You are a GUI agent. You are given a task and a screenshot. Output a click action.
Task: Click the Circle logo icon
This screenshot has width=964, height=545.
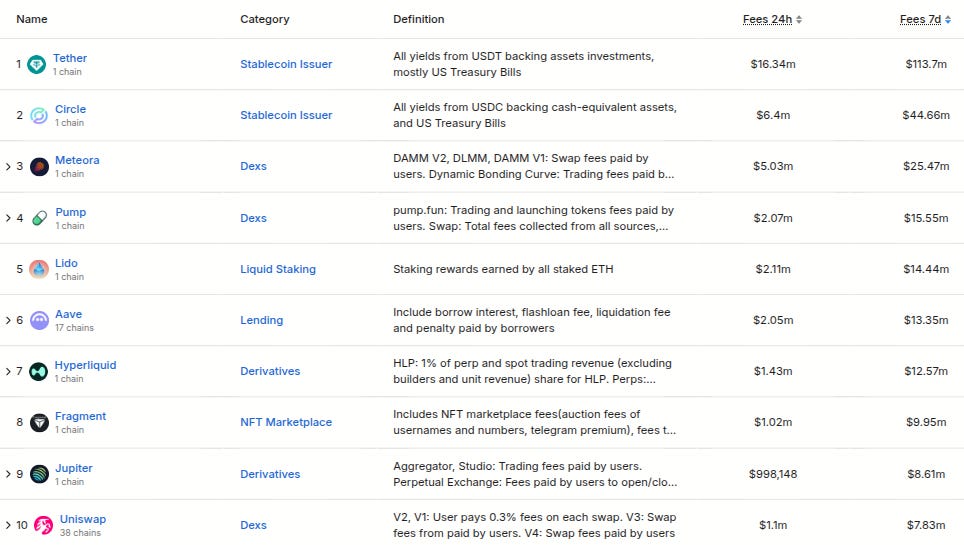pos(39,115)
